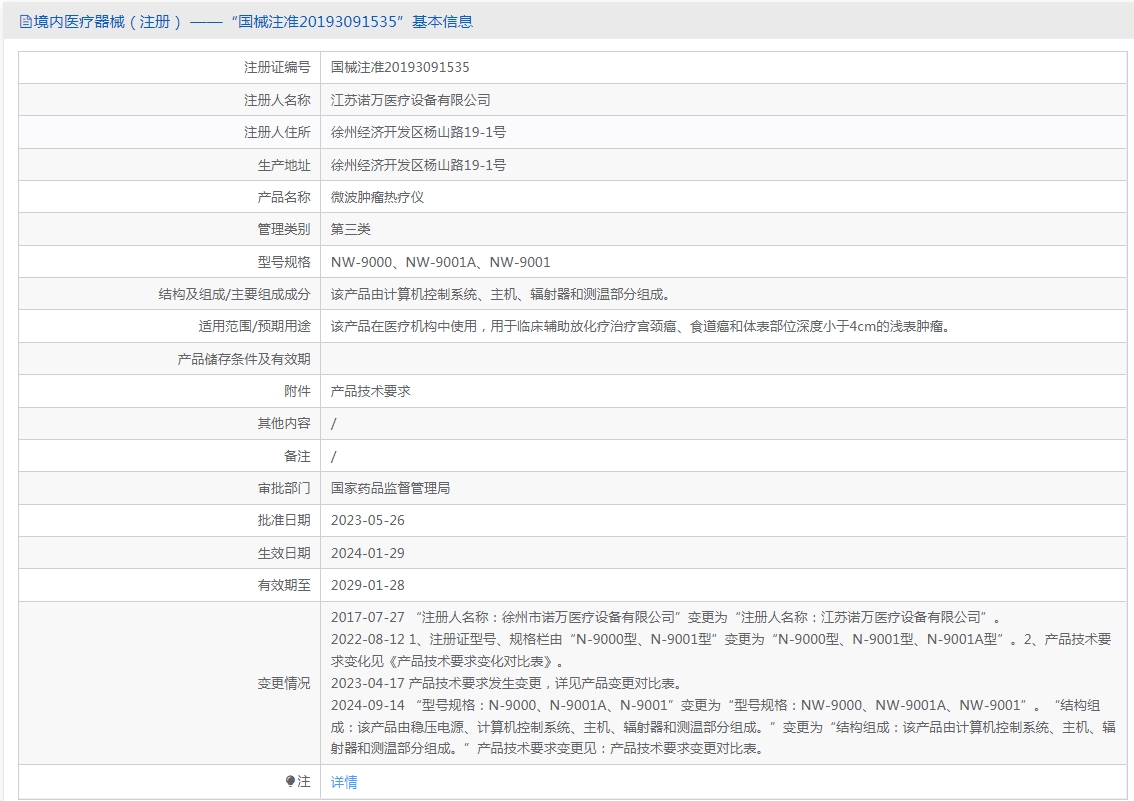Viewport: 1134px width, 801px height.
Task: Select the page title 境内医疗器械（注册）基本信息
Action: [x=253, y=22]
